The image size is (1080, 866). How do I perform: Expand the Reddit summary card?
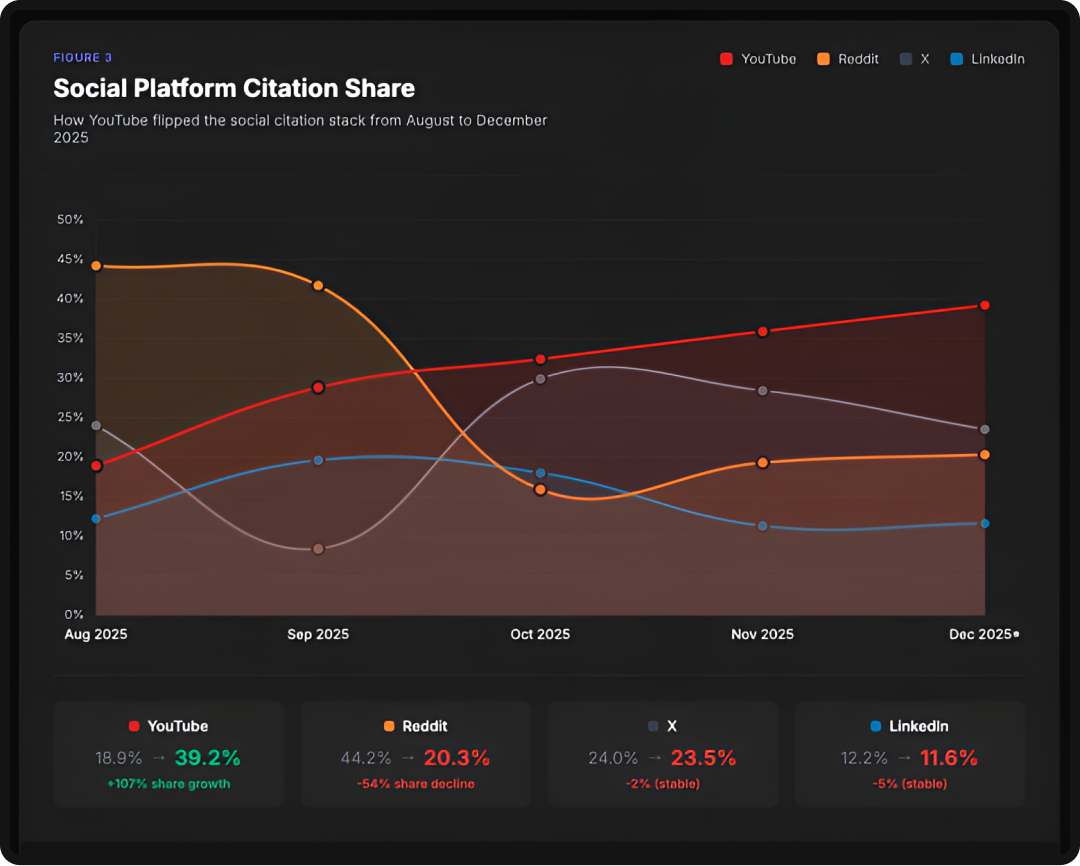[x=415, y=755]
